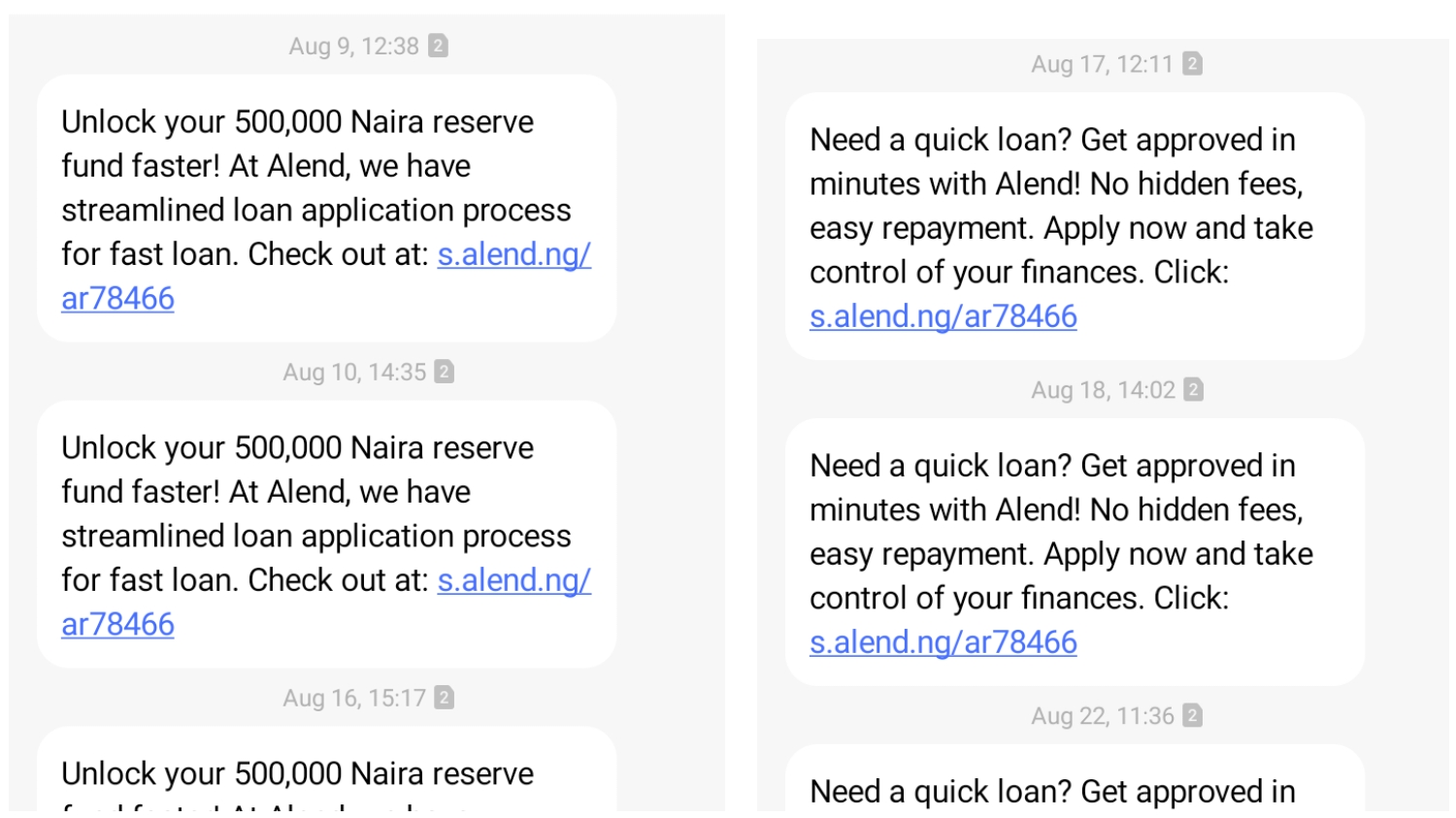Select the Aug 16 partially visible message bubble
The width and height of the screenshot is (1456, 818).
point(326,772)
